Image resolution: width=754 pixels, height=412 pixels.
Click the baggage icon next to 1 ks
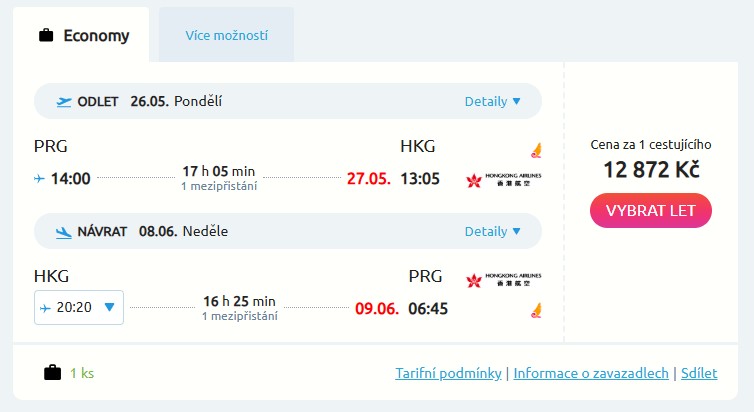[52, 373]
